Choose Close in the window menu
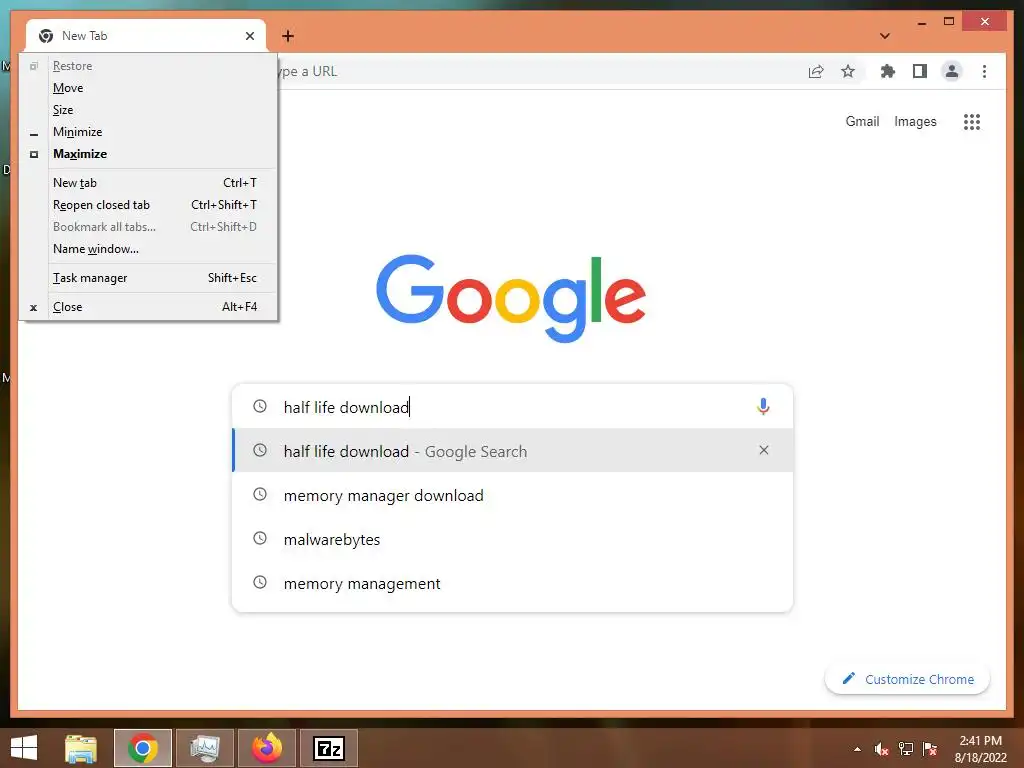Viewport: 1024px width, 768px height. [x=149, y=307]
